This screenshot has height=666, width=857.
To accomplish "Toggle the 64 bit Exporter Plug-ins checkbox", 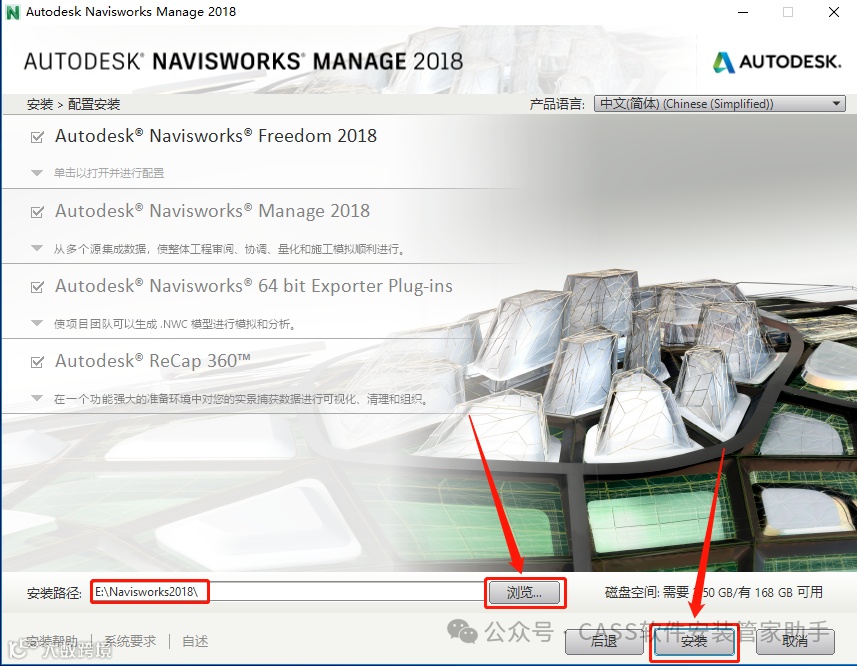I will tap(37, 286).
